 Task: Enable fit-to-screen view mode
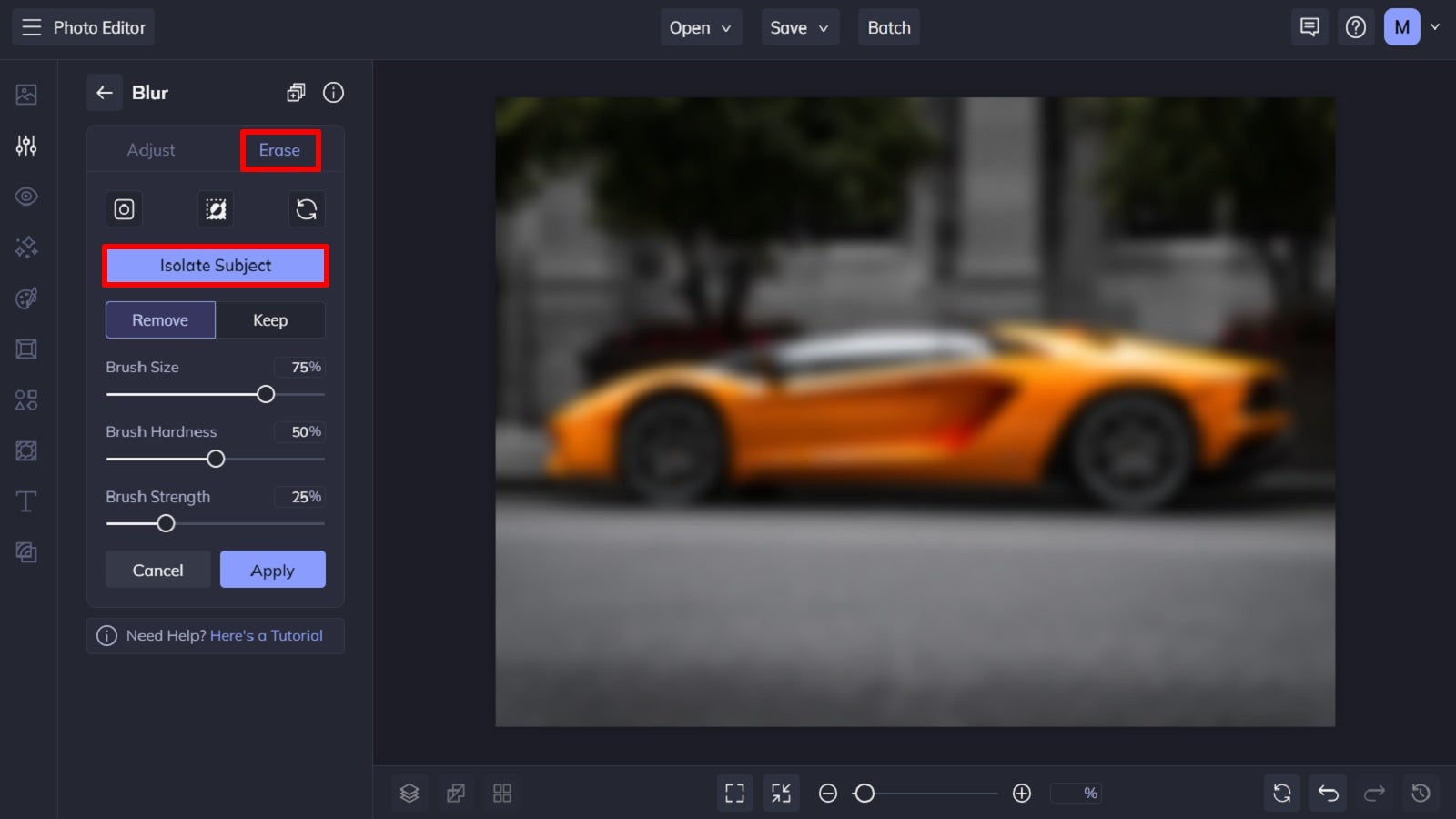pyautogui.click(x=735, y=793)
